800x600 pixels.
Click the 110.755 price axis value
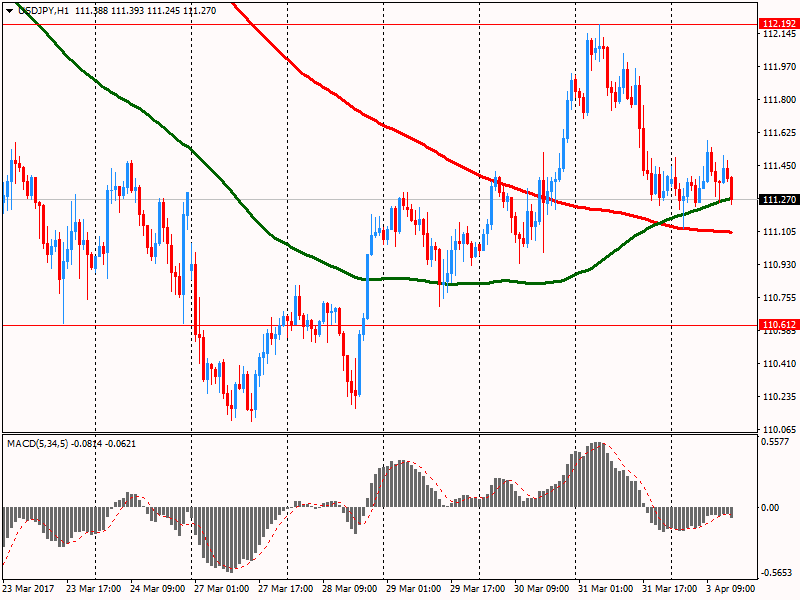pyautogui.click(x=779, y=298)
